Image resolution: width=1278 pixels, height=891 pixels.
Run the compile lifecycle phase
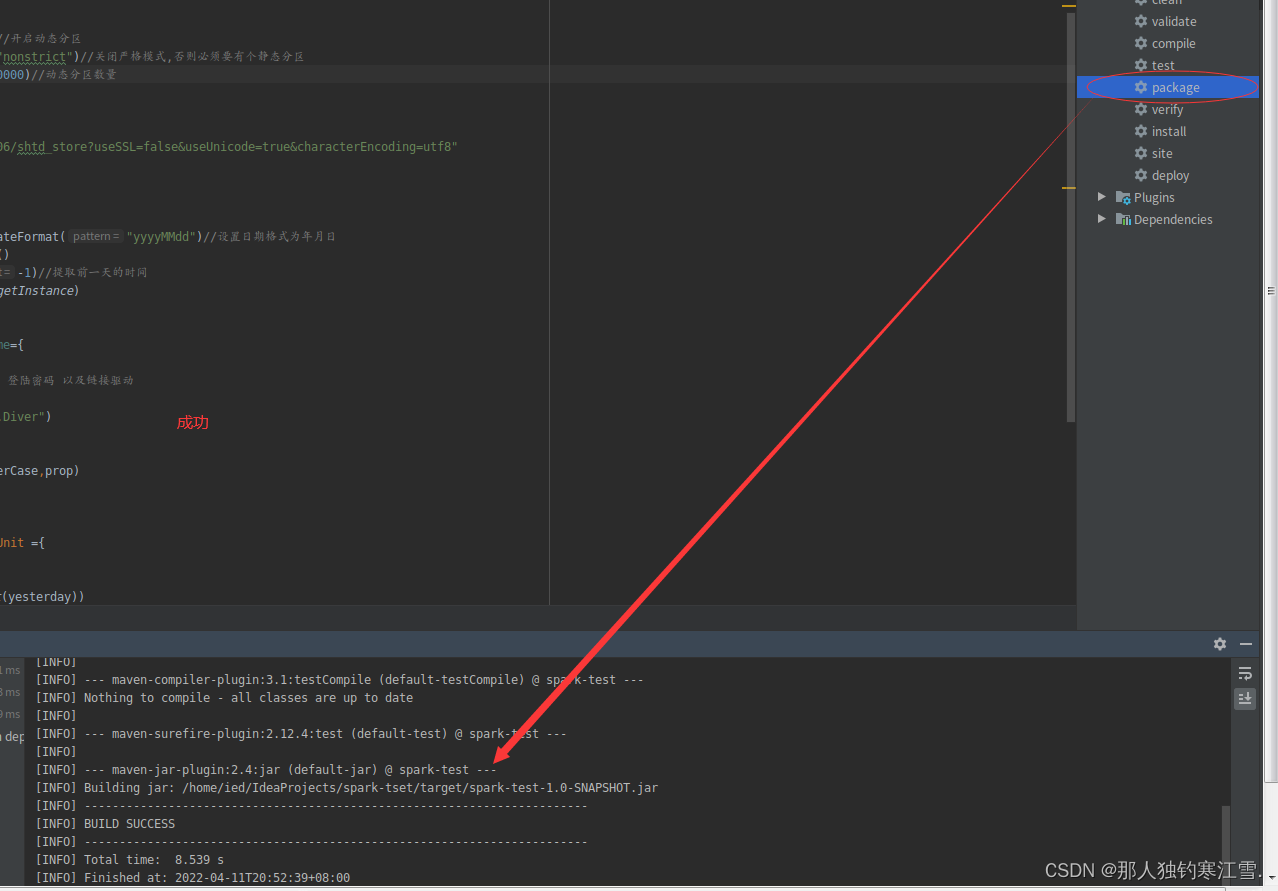point(1173,43)
